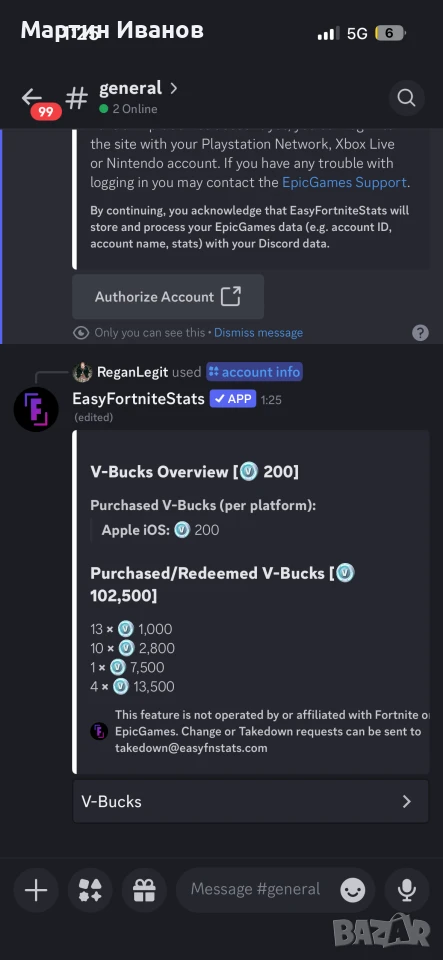Tap the EasyFortniteStats username

pos(138,399)
